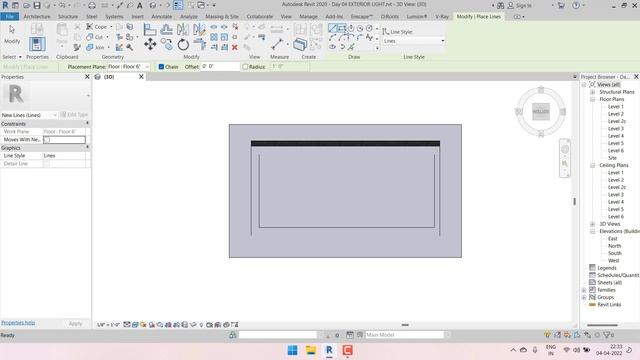640x360 pixels.
Task: Close the (3D) view tab
Action: click(x=141, y=77)
